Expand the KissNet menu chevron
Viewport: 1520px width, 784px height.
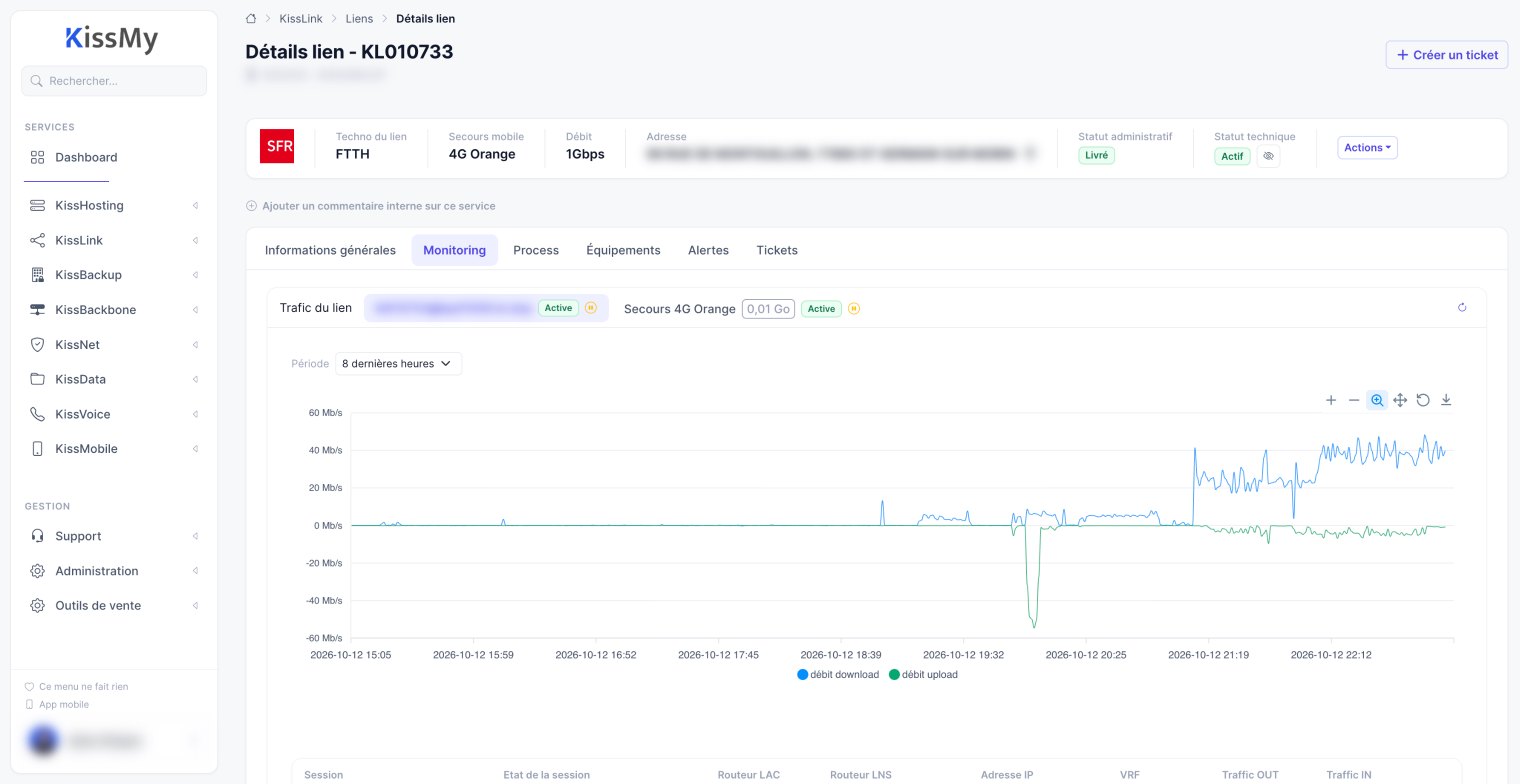click(x=196, y=345)
